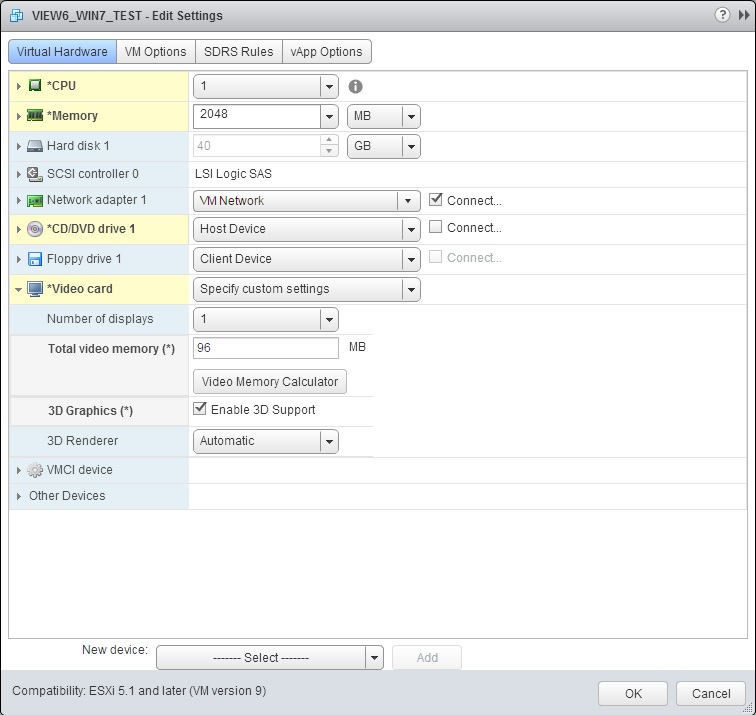Click the Network adapter 1 icon
The image size is (756, 715).
tap(35, 201)
